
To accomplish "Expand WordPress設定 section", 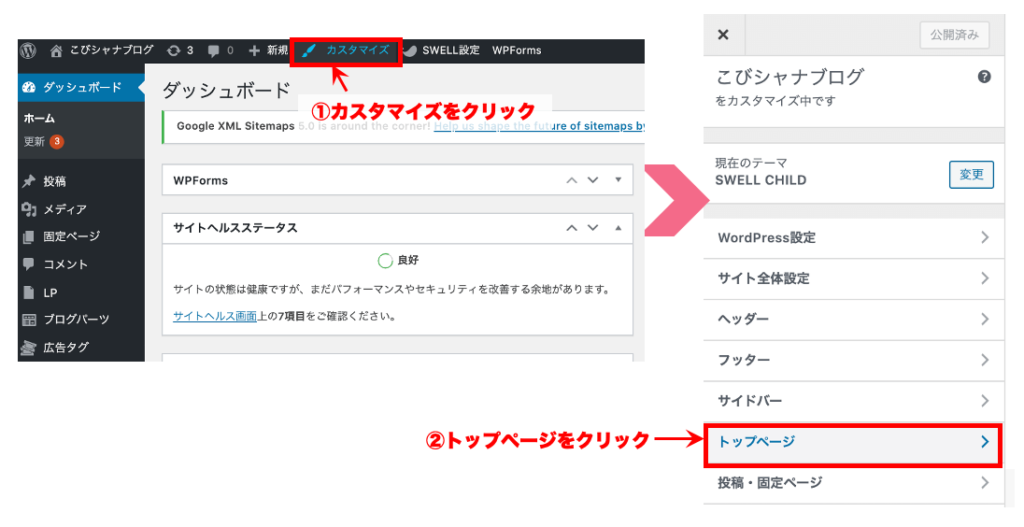I will (854, 238).
